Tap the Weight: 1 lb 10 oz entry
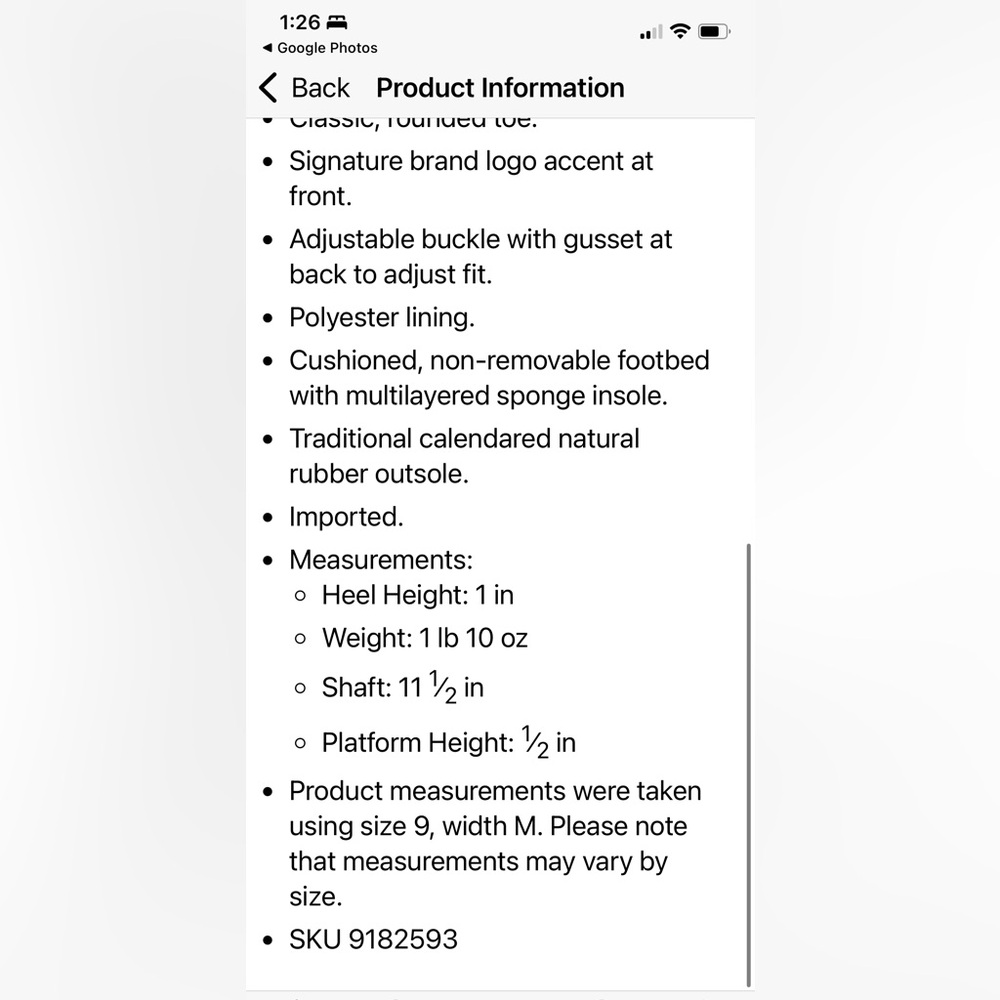Image resolution: width=1000 pixels, height=1000 pixels. click(425, 638)
